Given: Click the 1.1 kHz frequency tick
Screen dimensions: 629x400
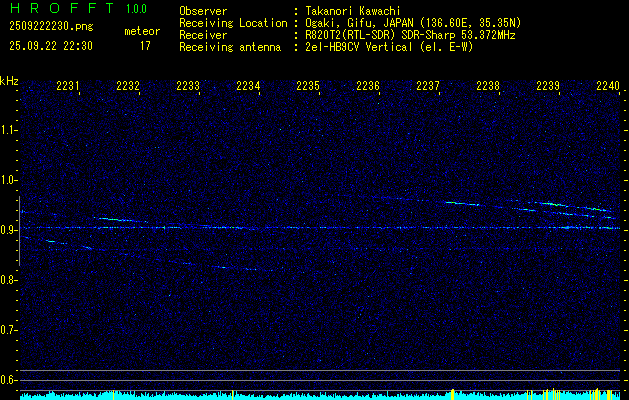Looking at the screenshot, I should (9, 130).
